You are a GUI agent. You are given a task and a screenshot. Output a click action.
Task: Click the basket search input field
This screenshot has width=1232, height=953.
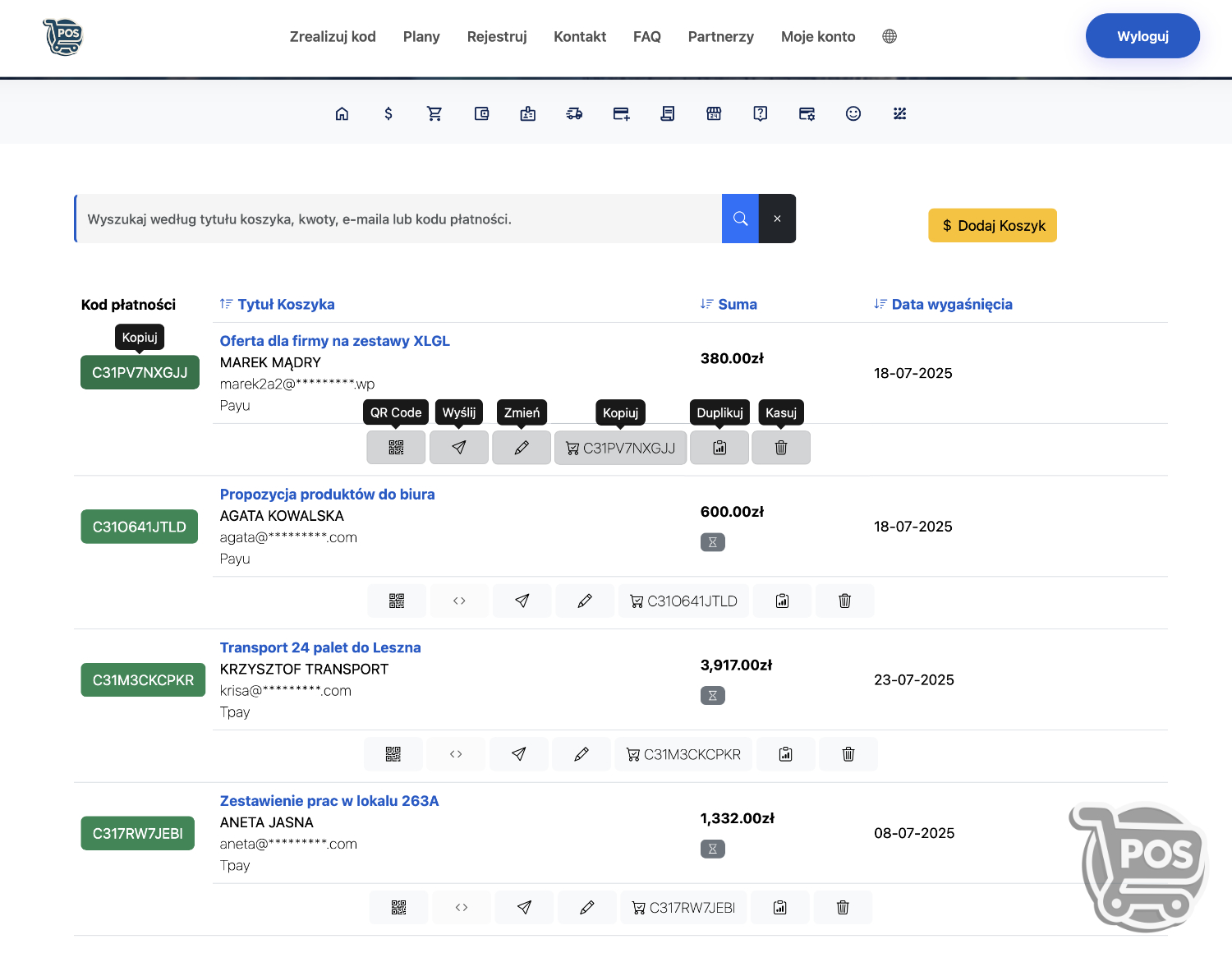pyautogui.click(x=398, y=219)
